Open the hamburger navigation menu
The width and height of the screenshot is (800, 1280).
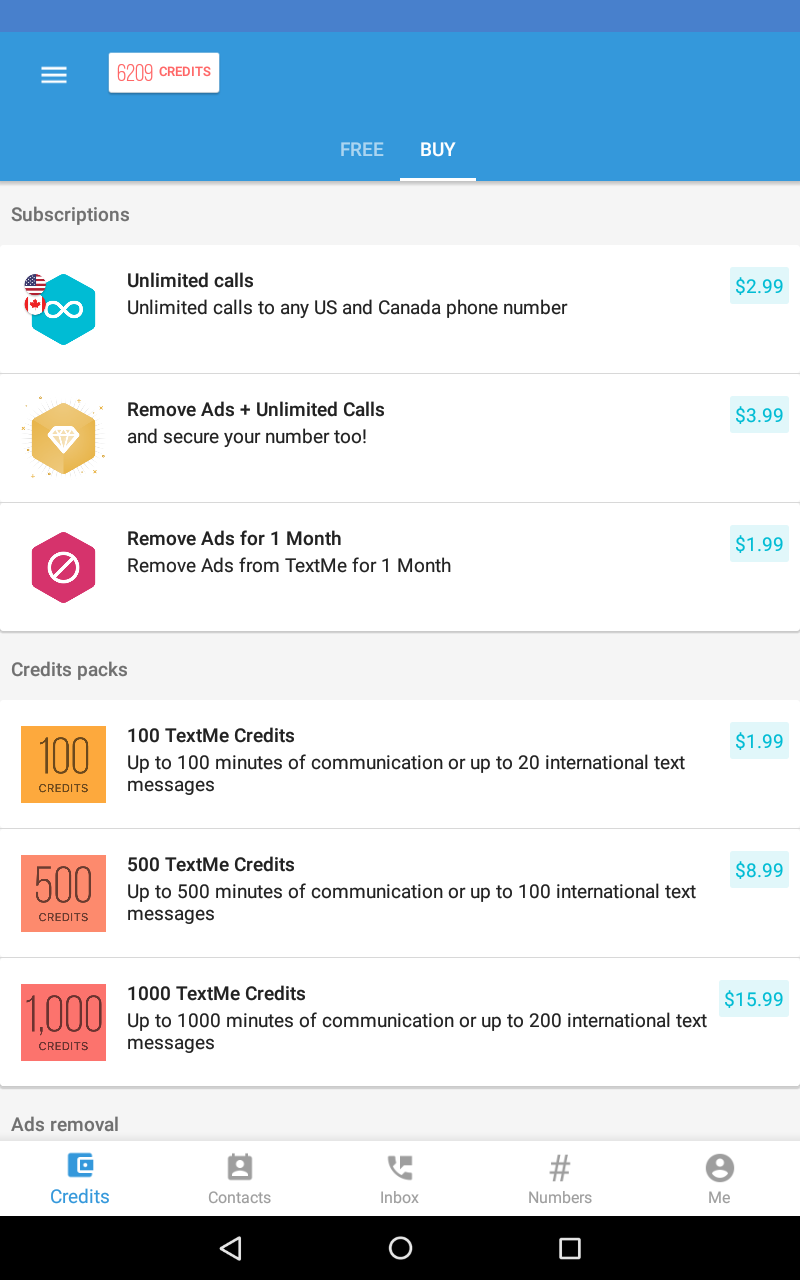(54, 75)
